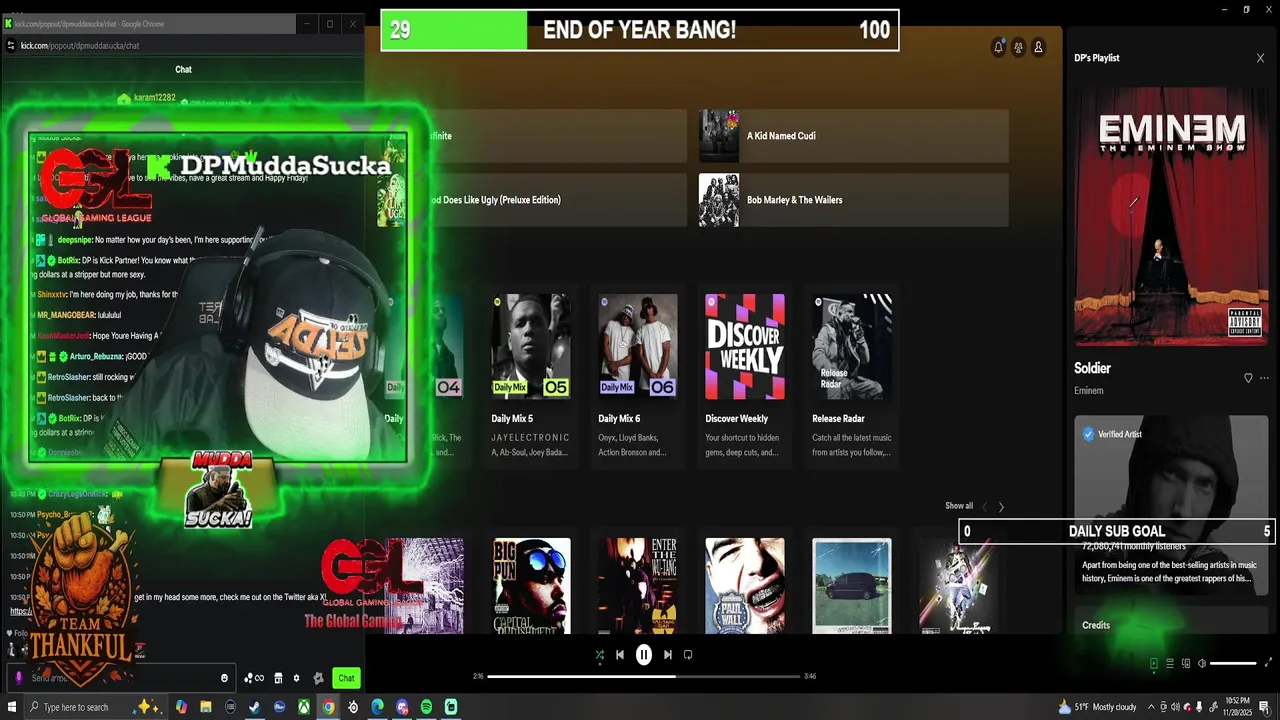Screen dimensions: 1280x720
Task: Open the Daily Mix 6 card
Action: pyautogui.click(x=638, y=376)
